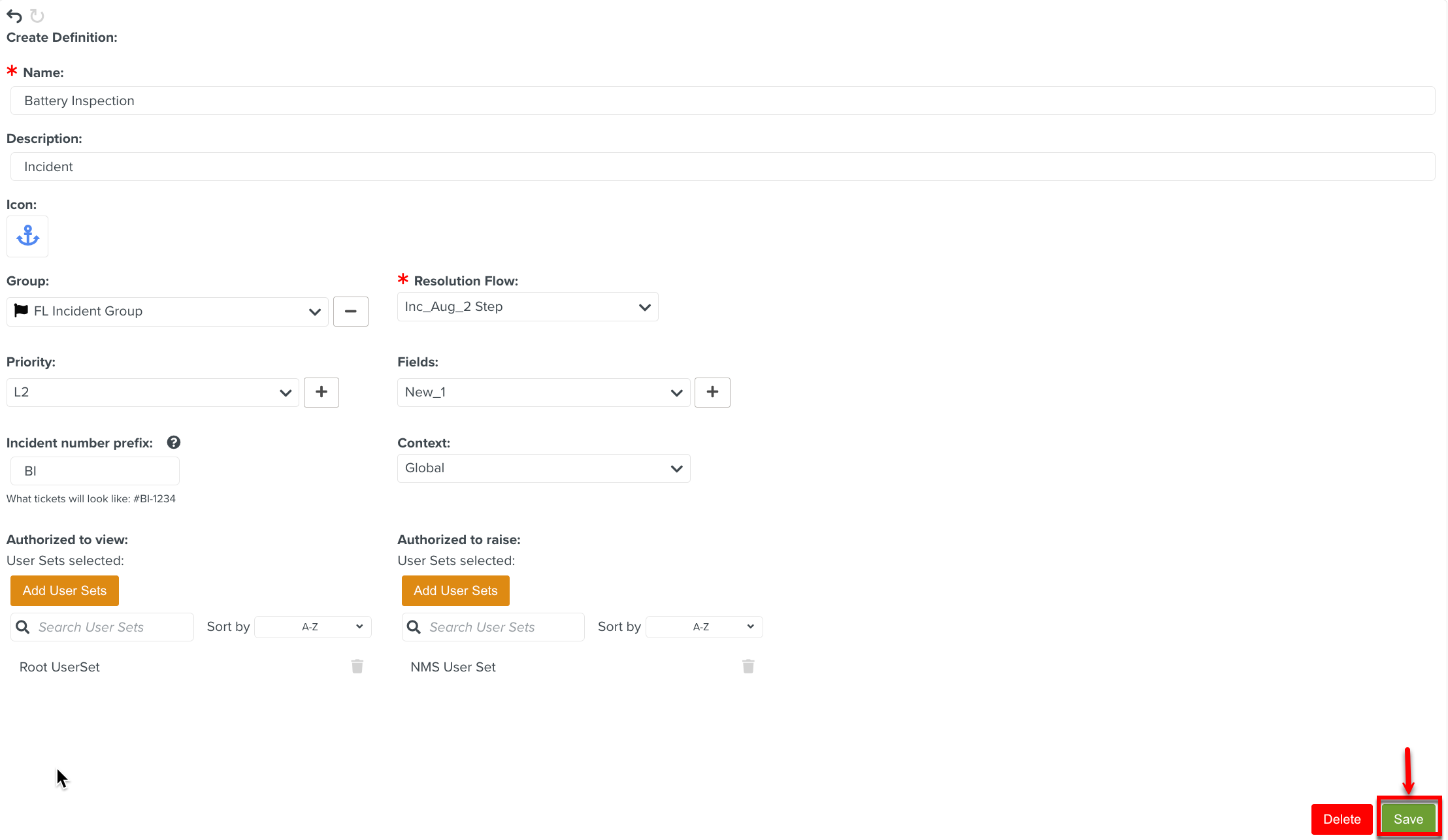Image resolution: width=1448 pixels, height=840 pixels.
Task: Open Sort by dropdown under Authorized to view
Action: tap(312, 627)
